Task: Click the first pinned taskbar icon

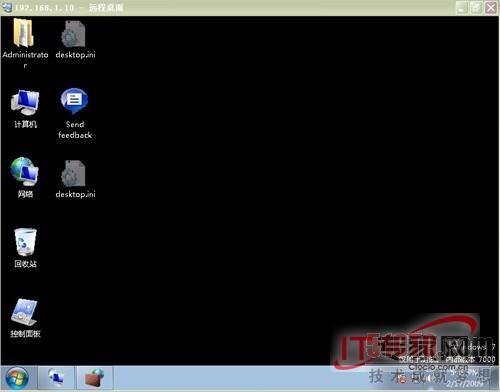Action: coord(56,378)
